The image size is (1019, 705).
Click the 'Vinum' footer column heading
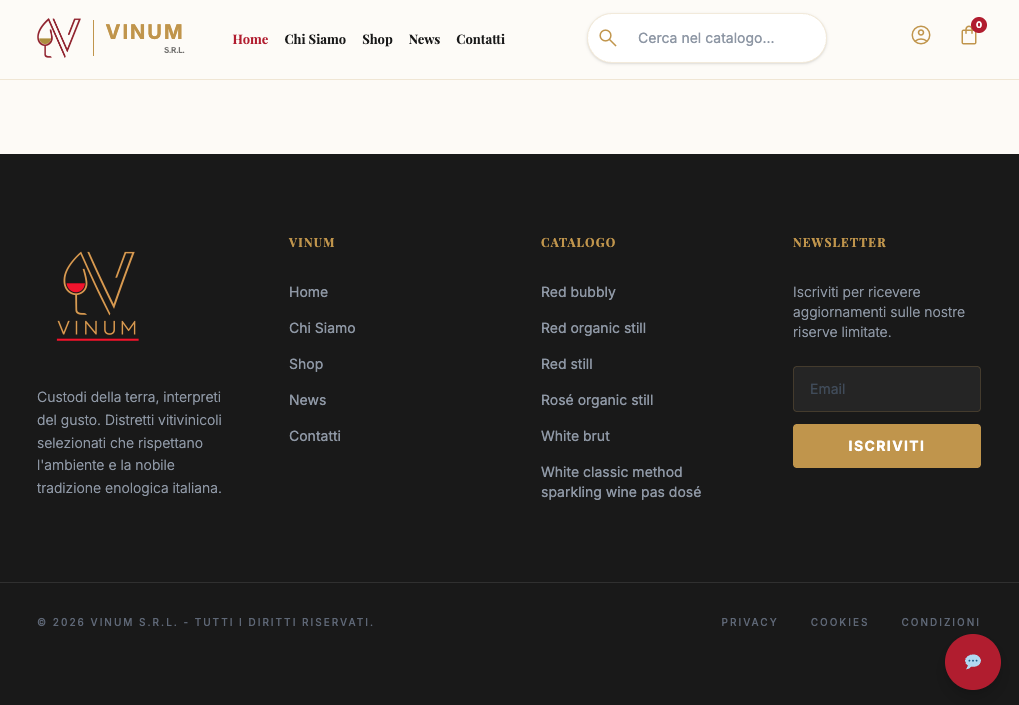pyautogui.click(x=312, y=242)
